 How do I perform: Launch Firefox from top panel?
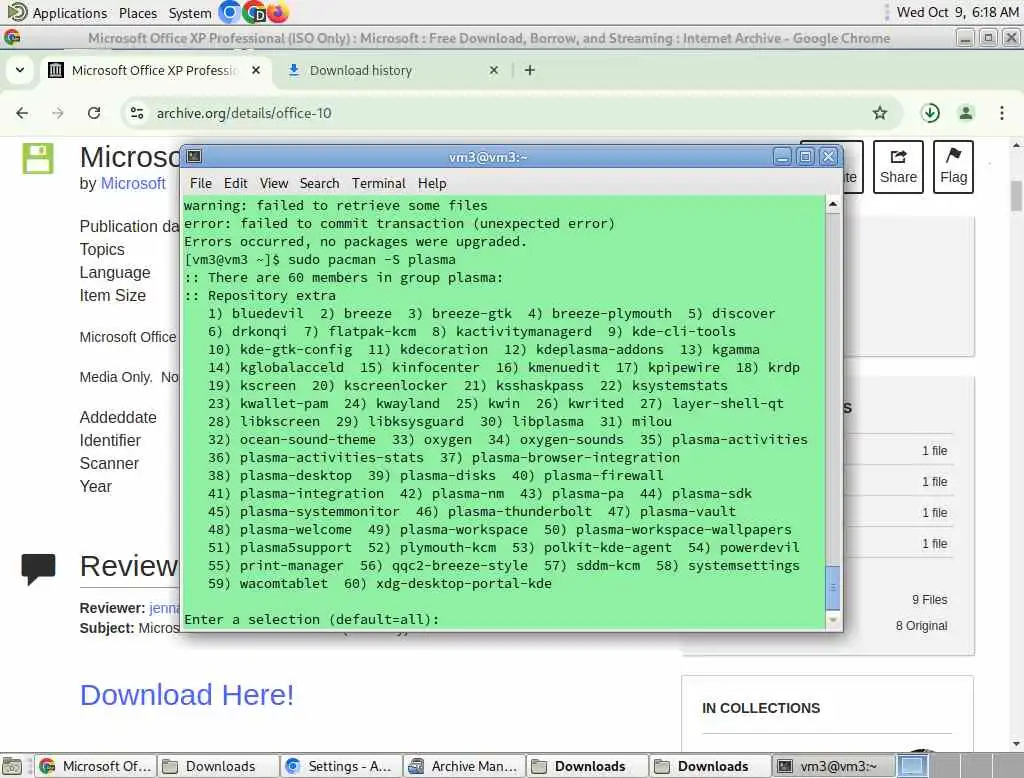(x=278, y=12)
